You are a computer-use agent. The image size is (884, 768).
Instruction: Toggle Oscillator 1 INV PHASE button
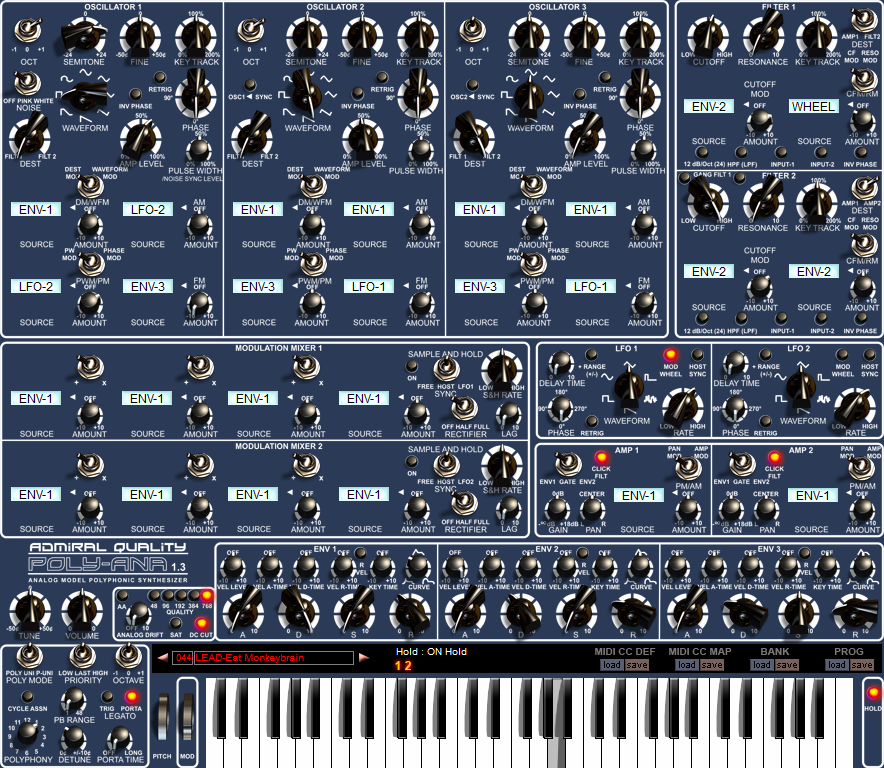[x=135, y=94]
